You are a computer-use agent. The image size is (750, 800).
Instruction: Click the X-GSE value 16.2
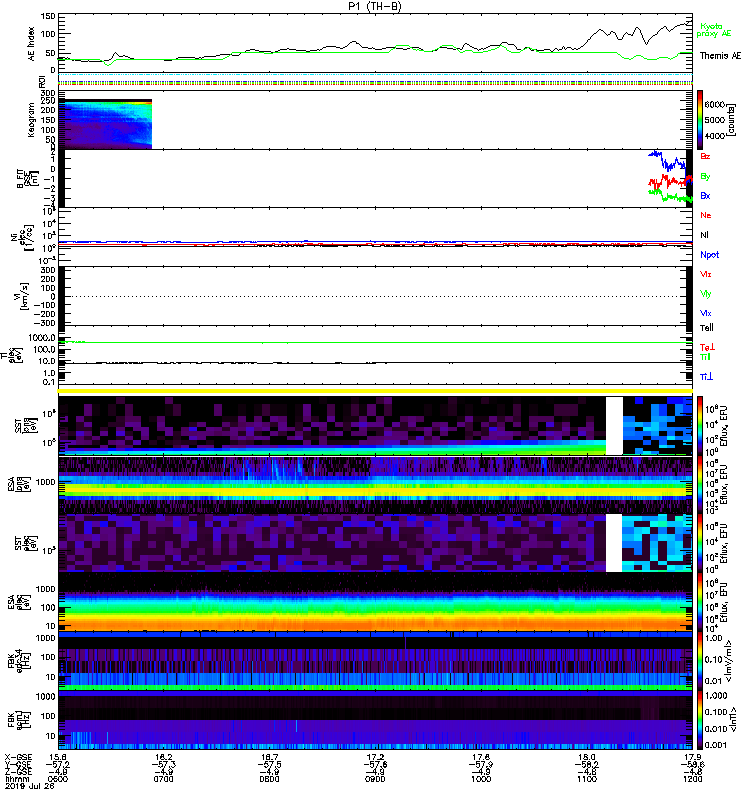(x=163, y=758)
